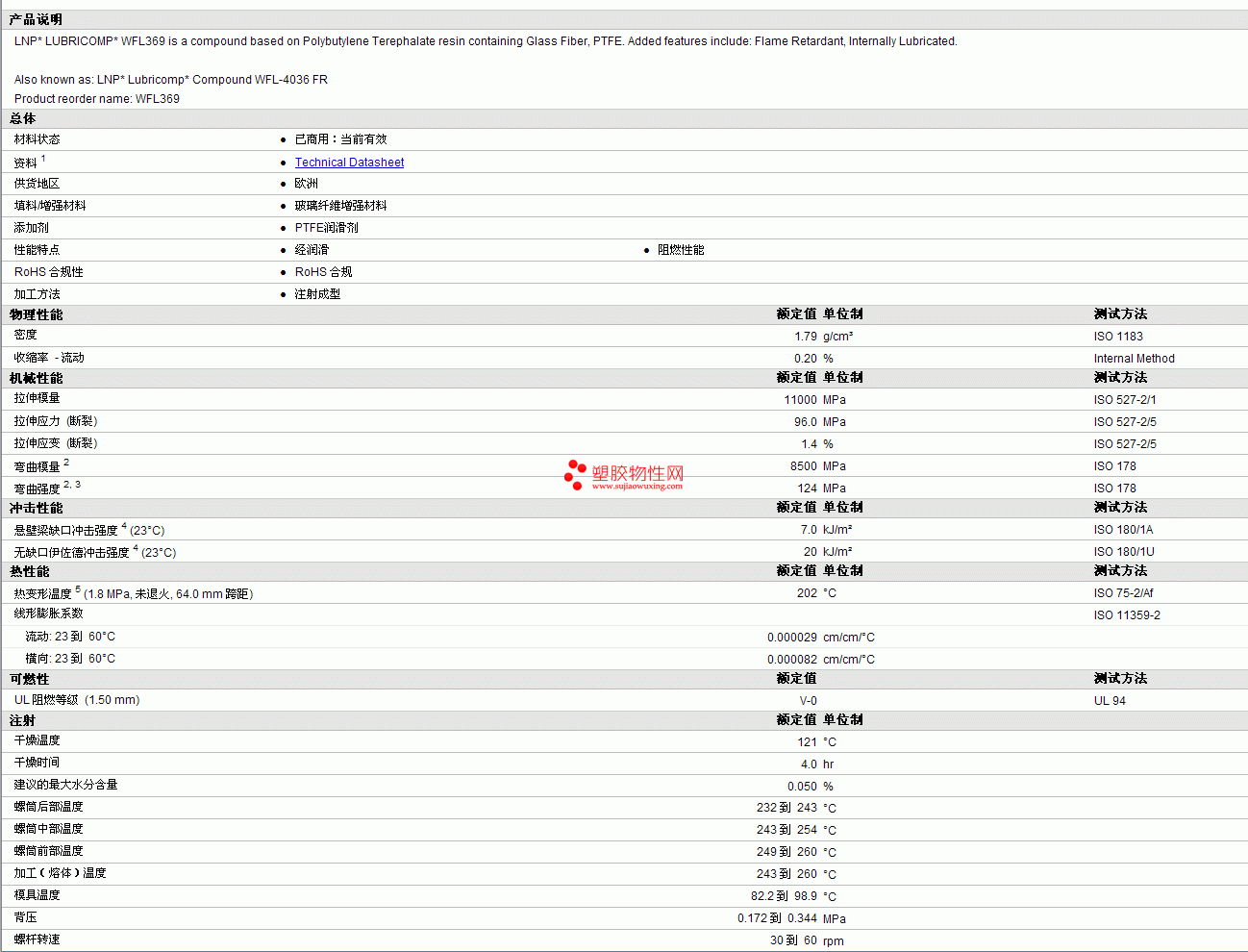Select the ISO 1183 test method
1248x952 pixels.
(x=1118, y=337)
